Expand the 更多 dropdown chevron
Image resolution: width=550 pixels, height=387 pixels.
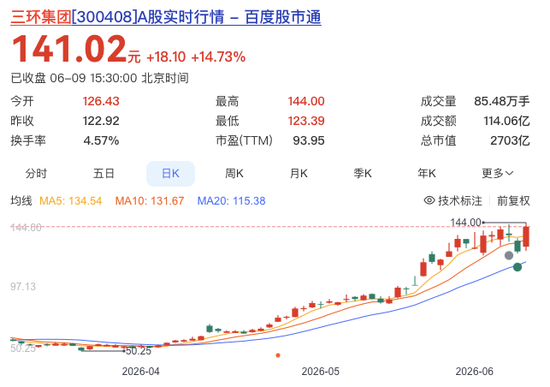510,173
